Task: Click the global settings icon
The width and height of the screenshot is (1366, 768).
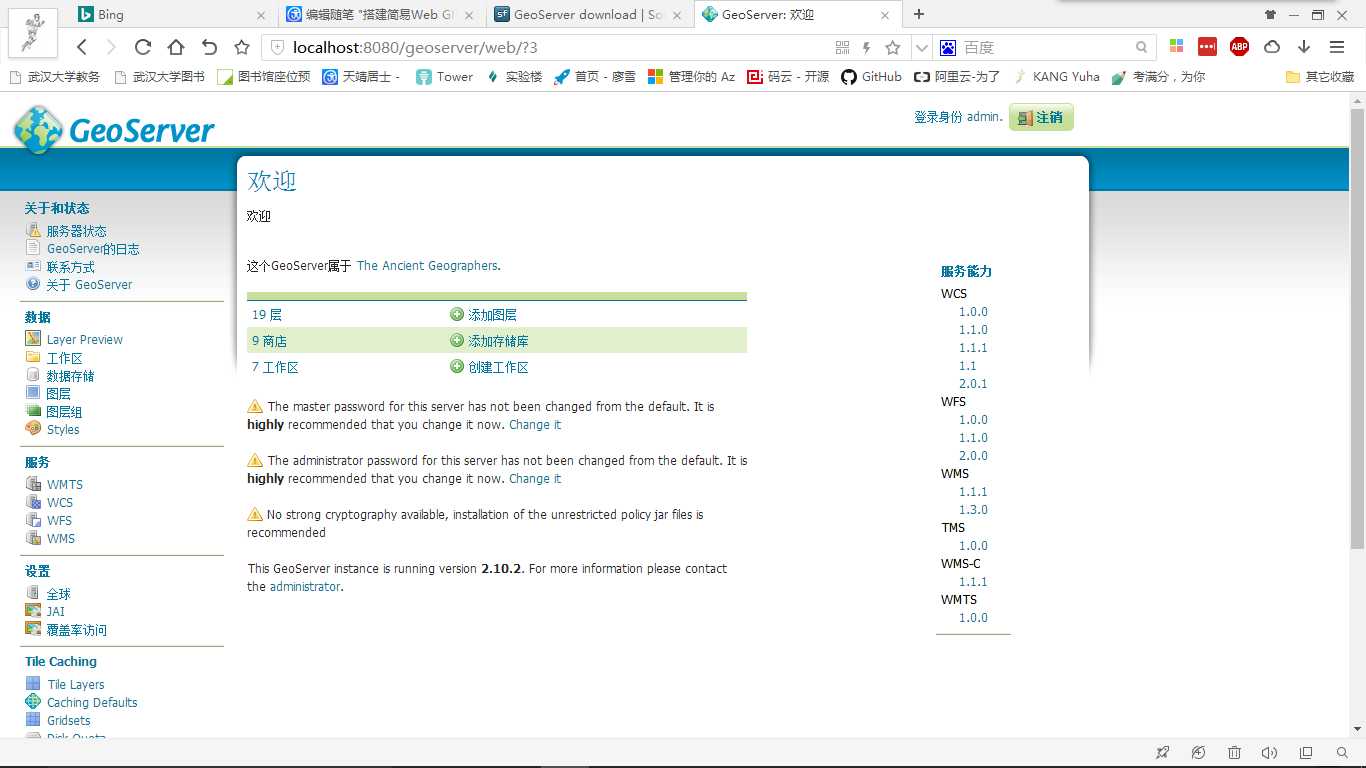Action: (x=33, y=593)
